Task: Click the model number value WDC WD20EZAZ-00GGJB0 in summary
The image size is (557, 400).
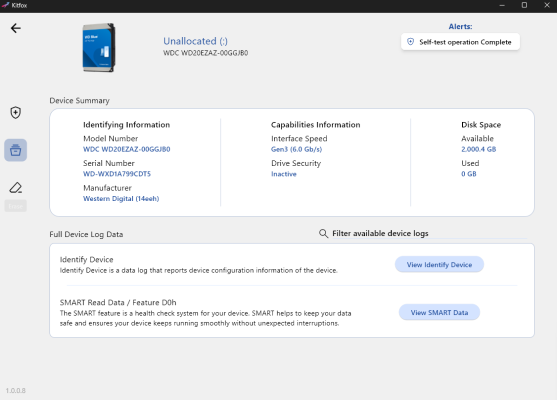Action: pos(126,149)
